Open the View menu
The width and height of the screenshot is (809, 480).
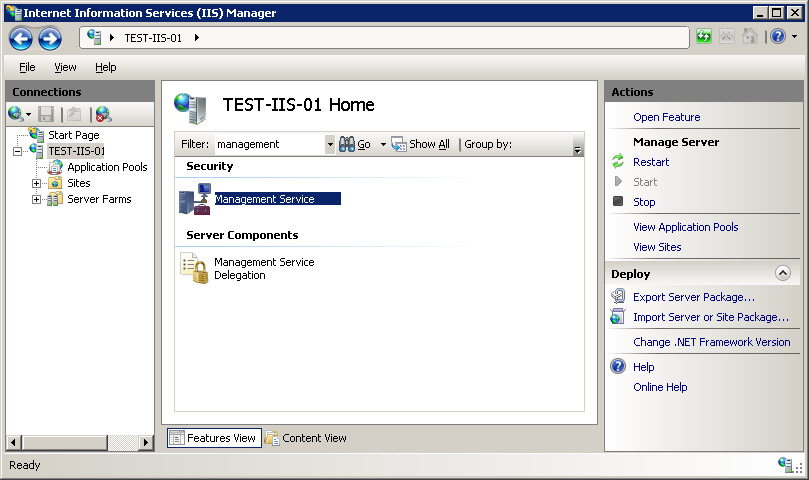(65, 67)
